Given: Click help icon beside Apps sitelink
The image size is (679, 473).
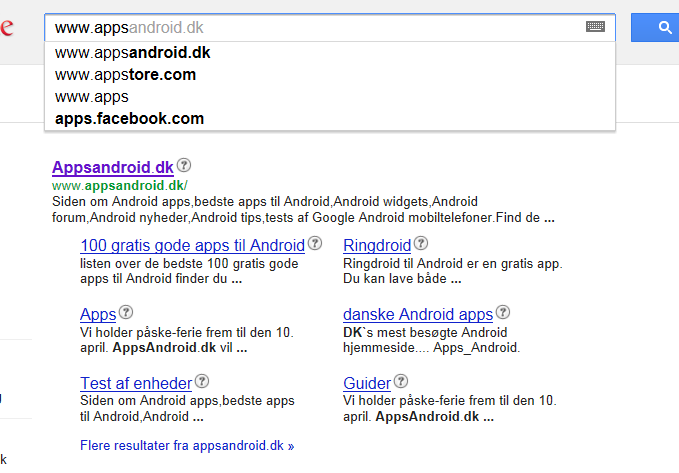Looking at the screenshot, I should (x=127, y=312).
